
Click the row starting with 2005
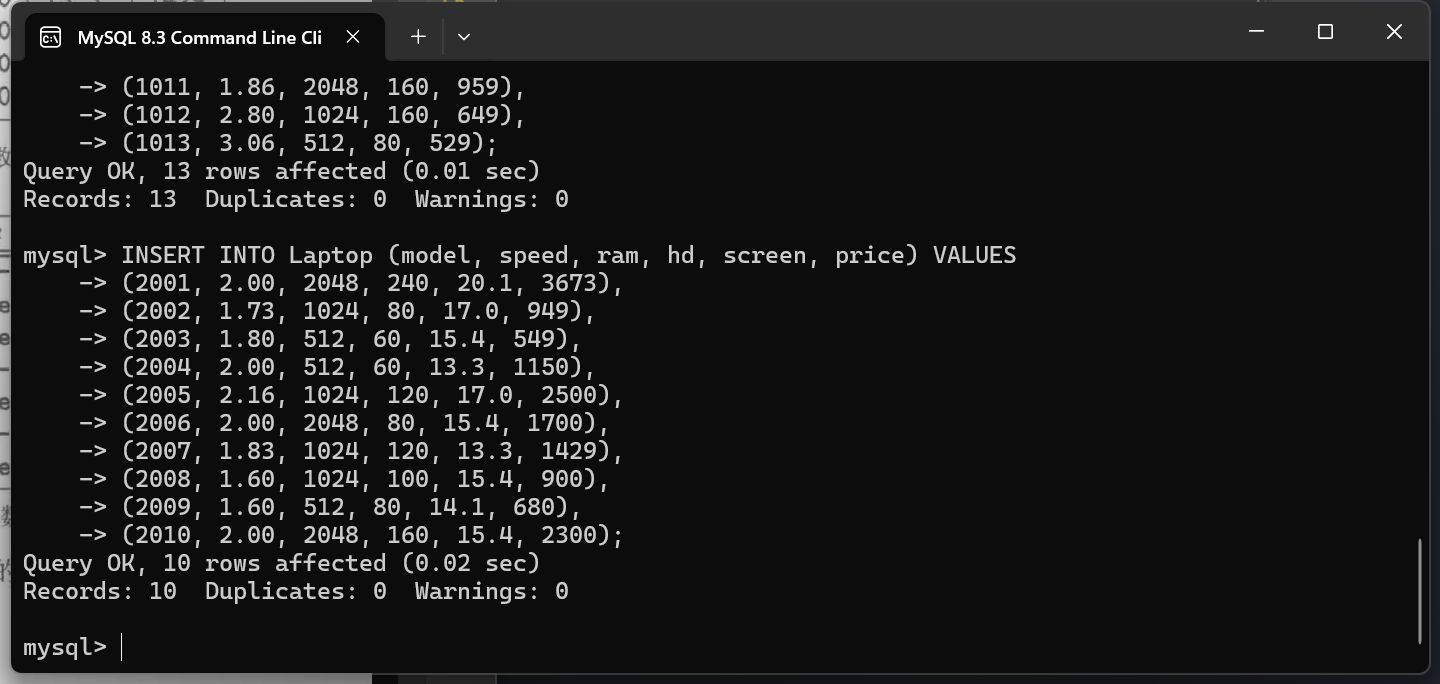[372, 395]
